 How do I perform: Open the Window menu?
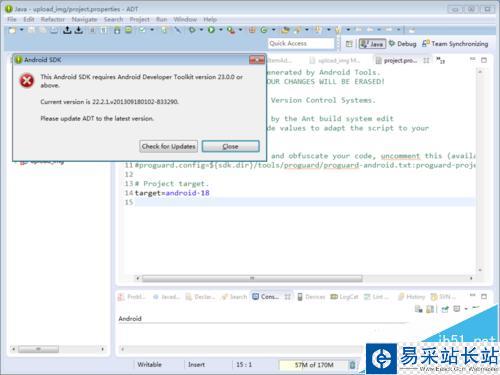[x=185, y=19]
